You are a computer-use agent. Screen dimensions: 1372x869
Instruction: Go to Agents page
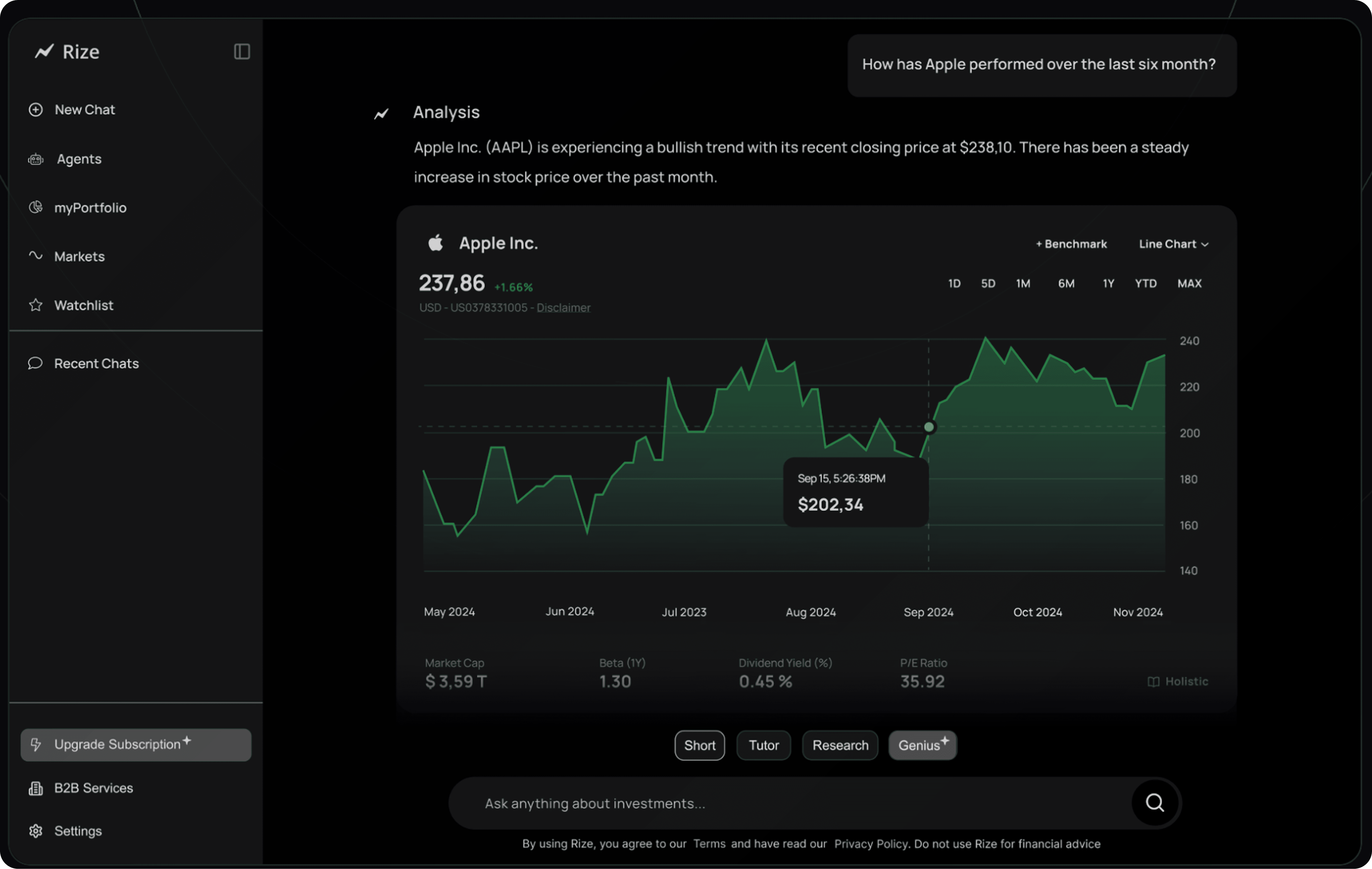click(79, 159)
